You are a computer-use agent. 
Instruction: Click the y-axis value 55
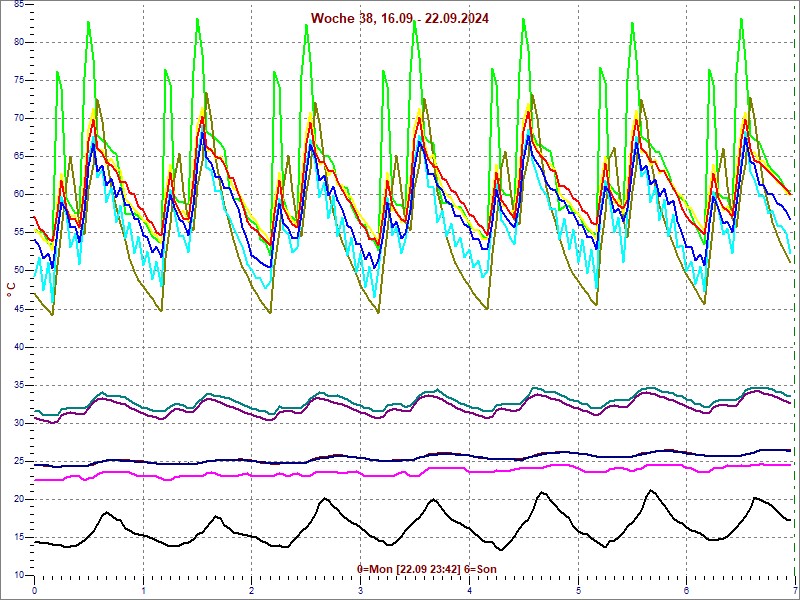click(x=18, y=232)
